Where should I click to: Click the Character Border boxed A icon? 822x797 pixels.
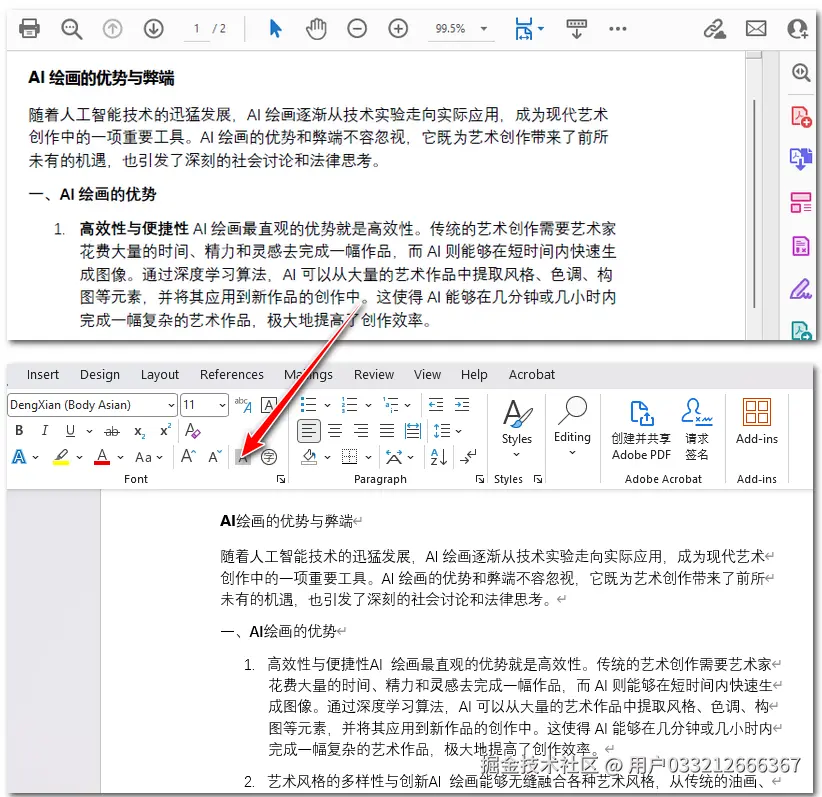(268, 405)
